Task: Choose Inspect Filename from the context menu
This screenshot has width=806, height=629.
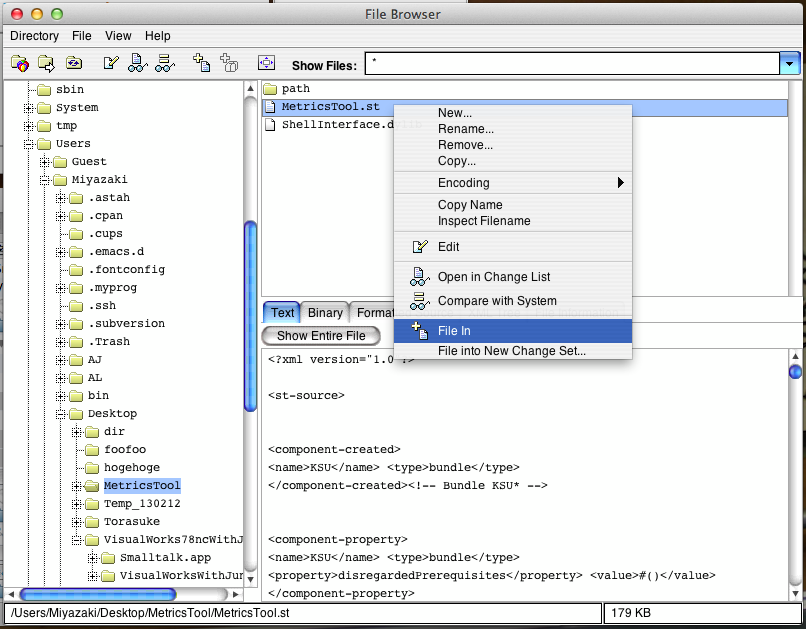Action: [x=512, y=221]
